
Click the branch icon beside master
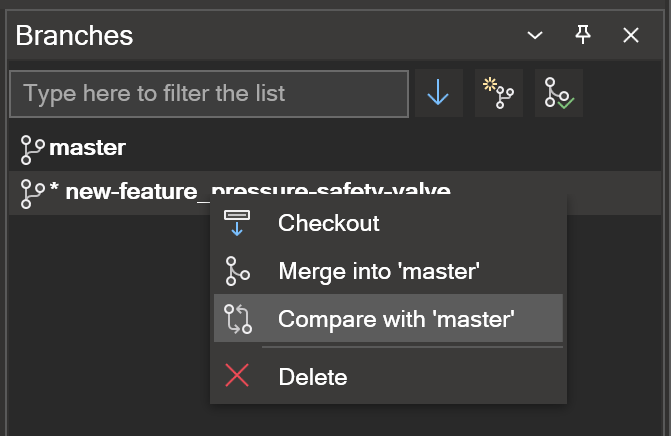pos(33,150)
